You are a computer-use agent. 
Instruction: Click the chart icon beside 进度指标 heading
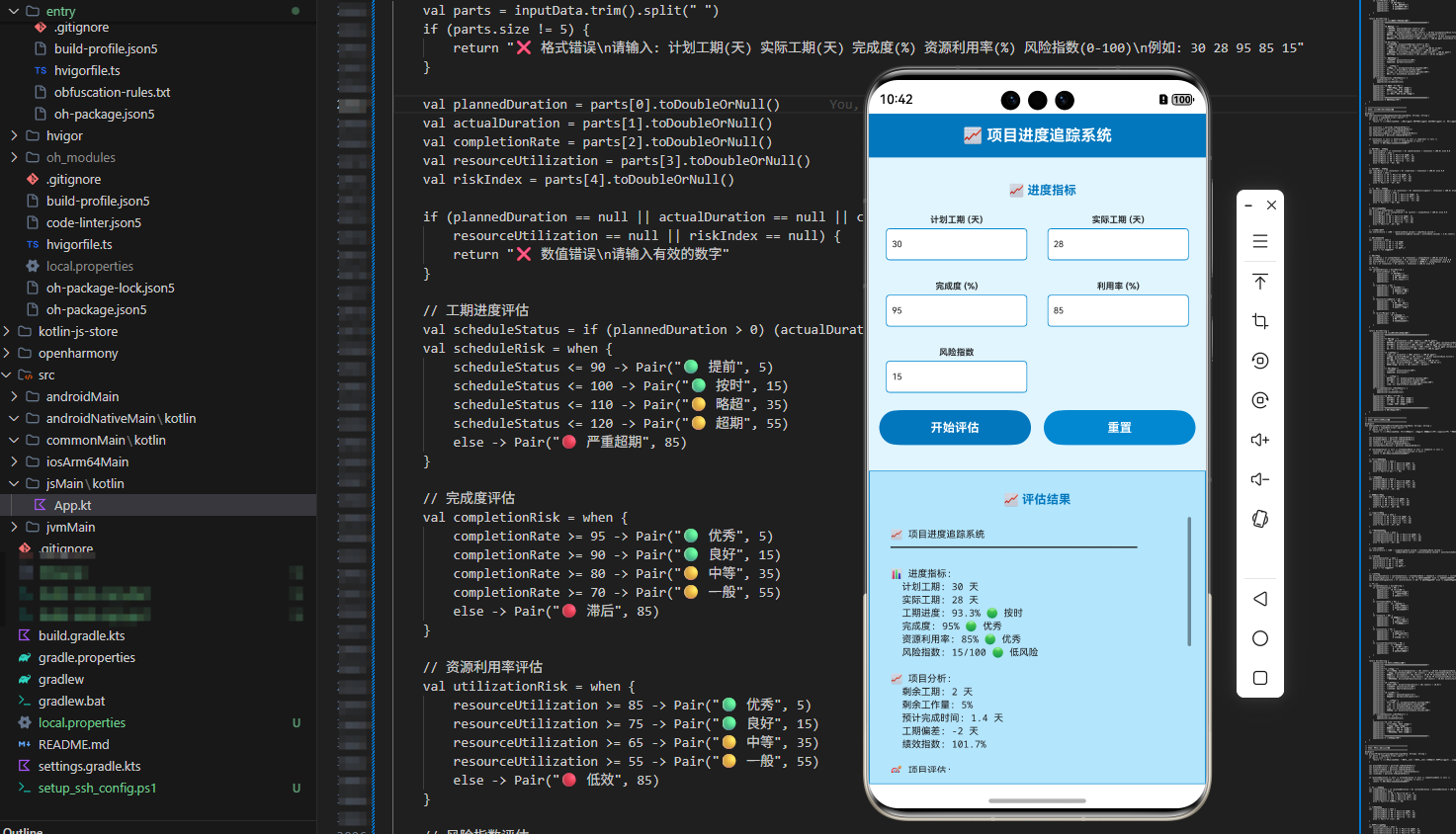click(x=1016, y=190)
